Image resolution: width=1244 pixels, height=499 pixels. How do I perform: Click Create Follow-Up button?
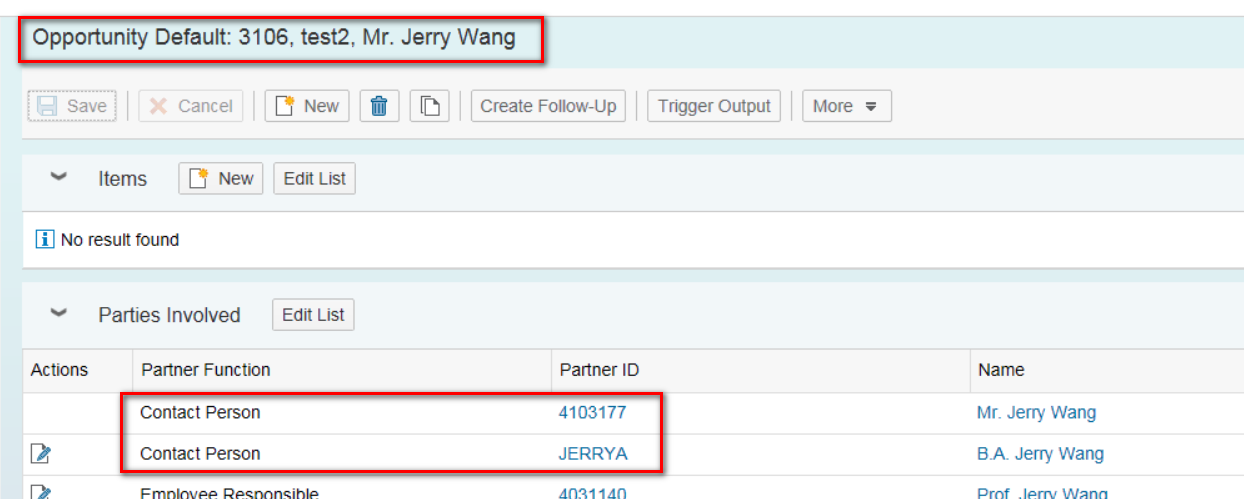(x=548, y=106)
